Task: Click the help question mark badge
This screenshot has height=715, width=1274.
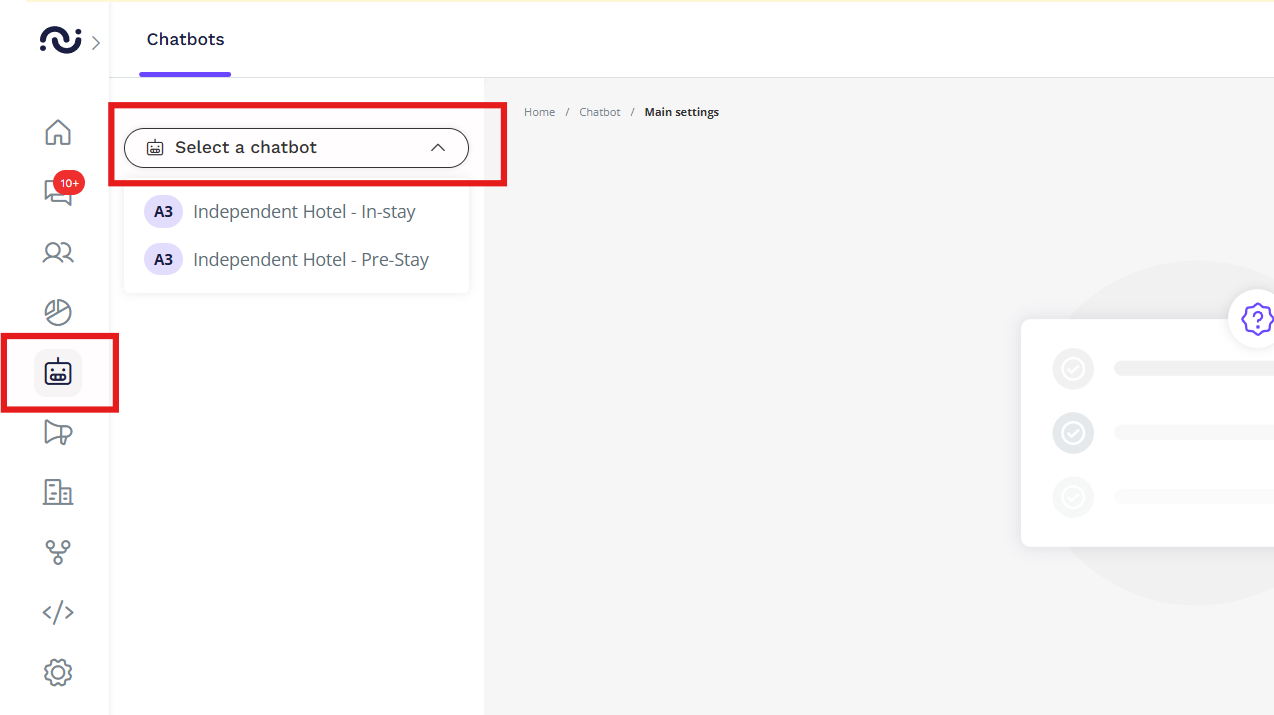Action: (1256, 319)
